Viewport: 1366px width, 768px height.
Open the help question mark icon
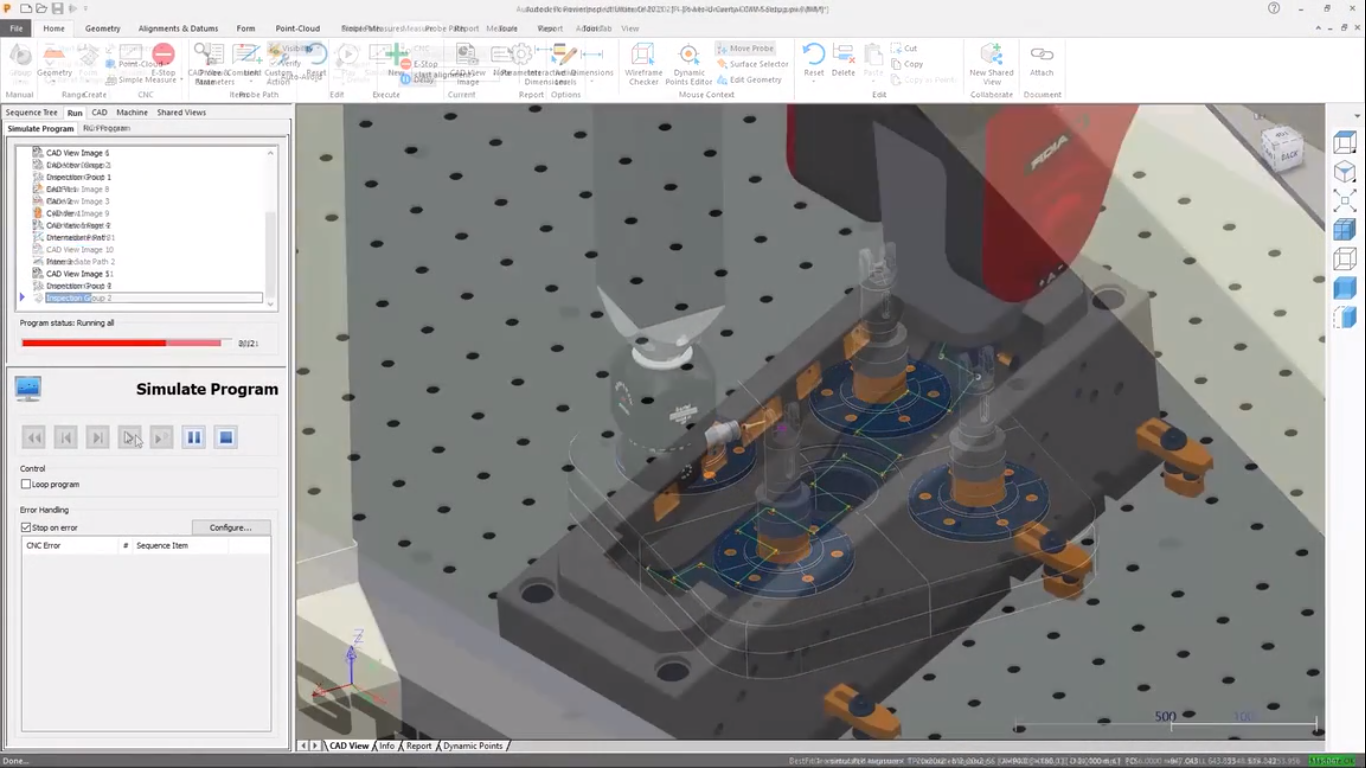click(1274, 8)
